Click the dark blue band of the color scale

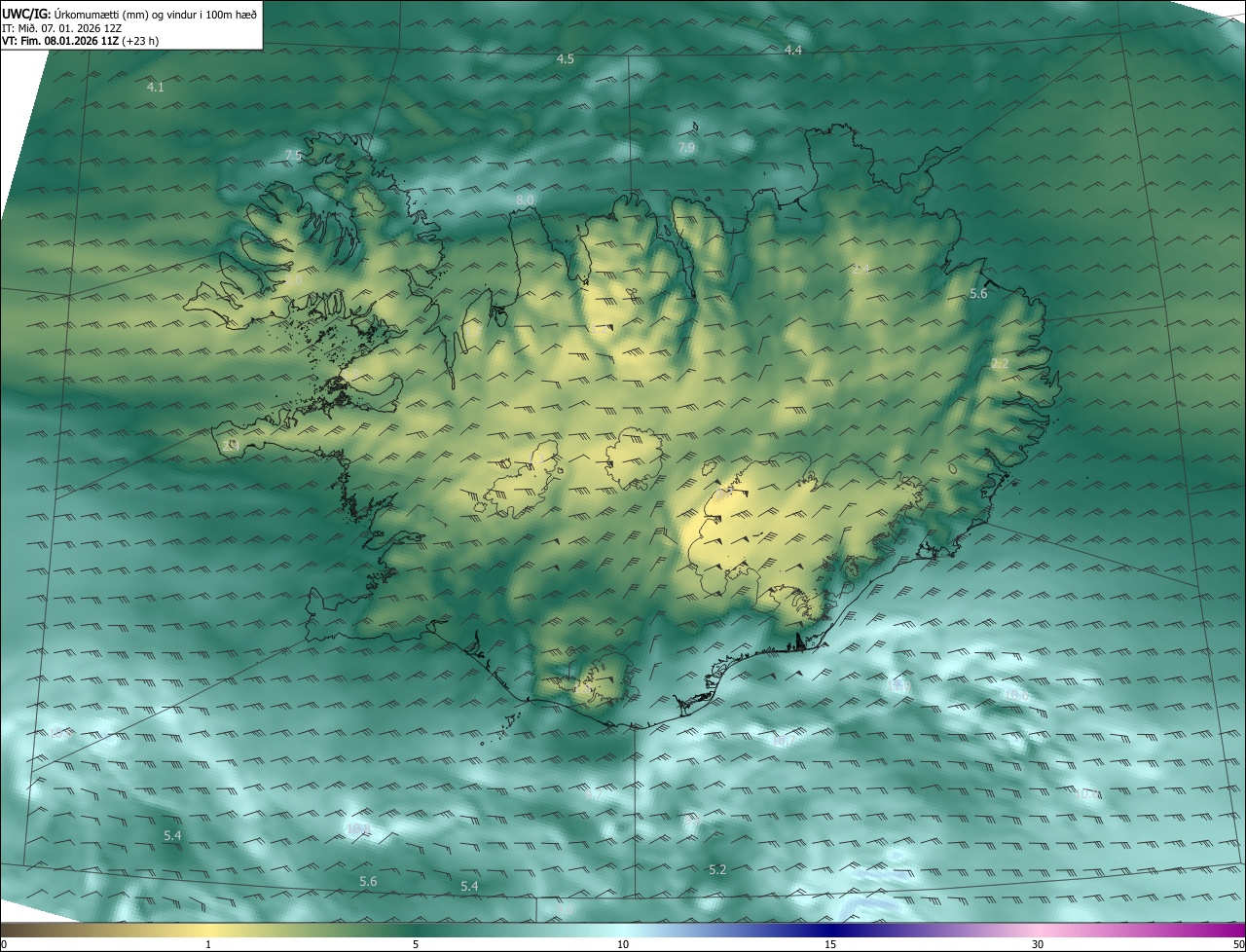[830, 930]
